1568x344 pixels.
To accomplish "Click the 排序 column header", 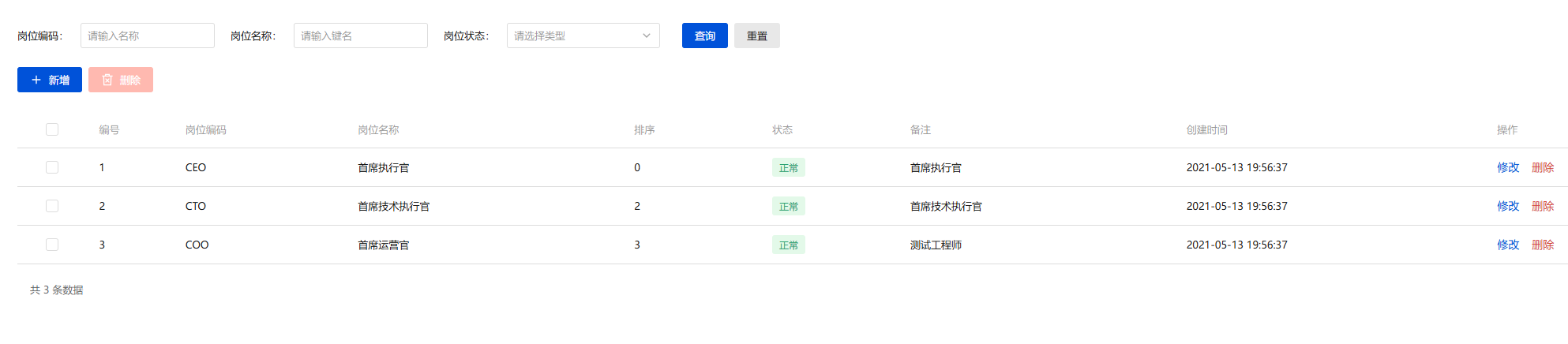I will [644, 129].
